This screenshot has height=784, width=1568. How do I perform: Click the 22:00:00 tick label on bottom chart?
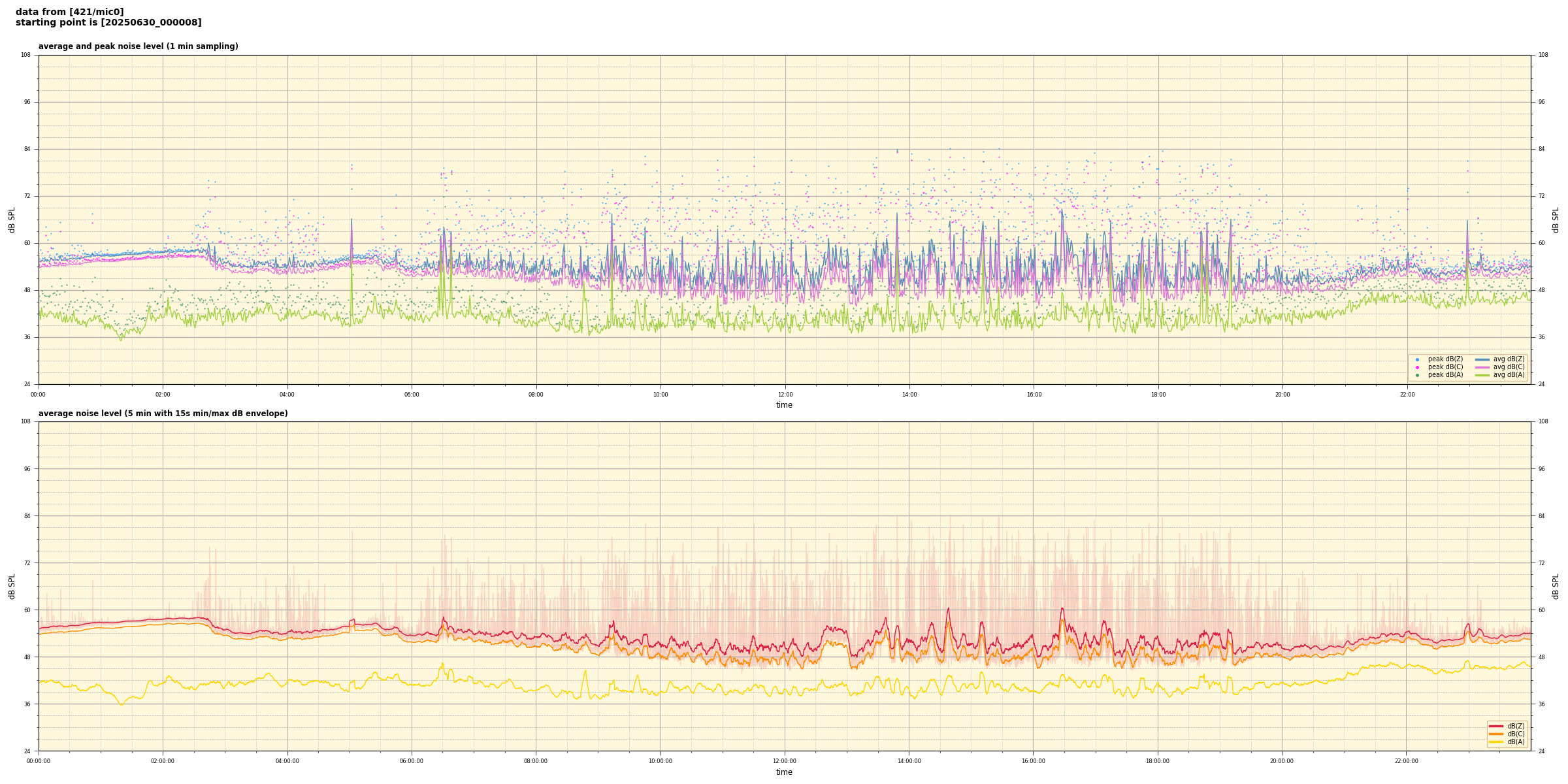pos(1407,761)
